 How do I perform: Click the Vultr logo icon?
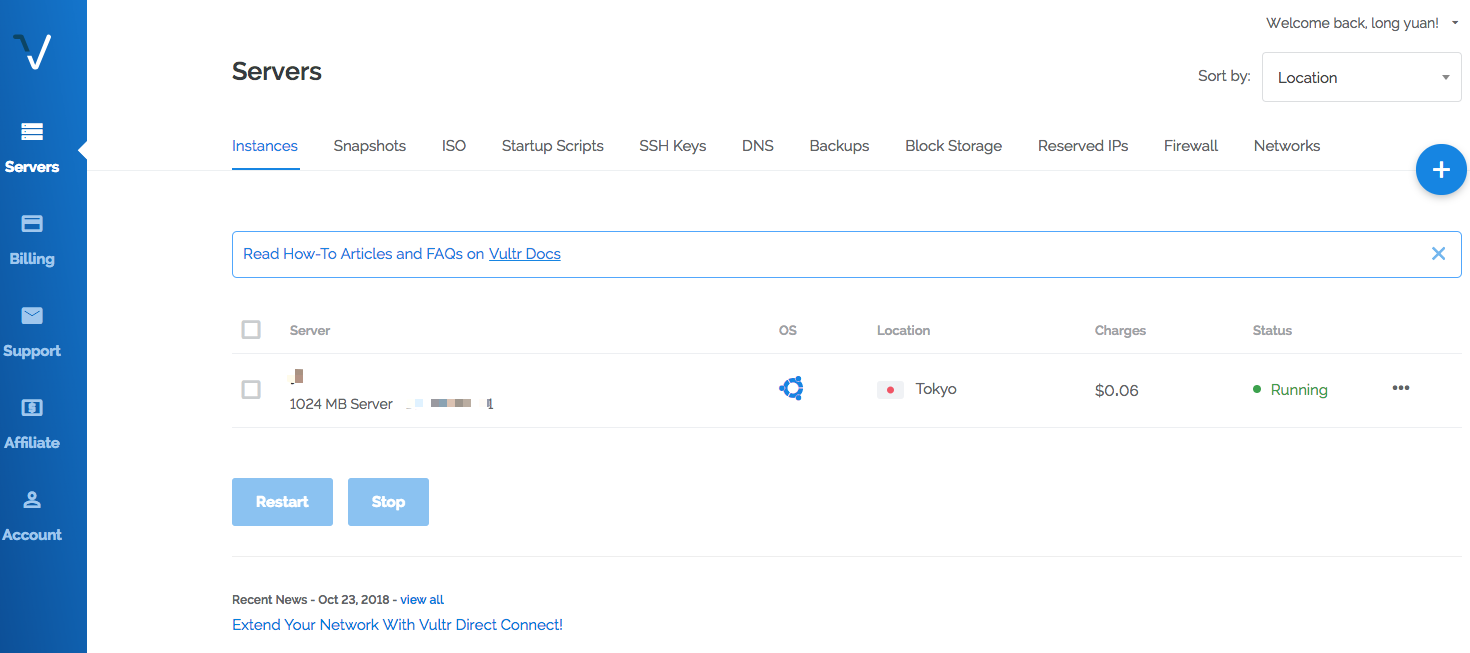(33, 52)
